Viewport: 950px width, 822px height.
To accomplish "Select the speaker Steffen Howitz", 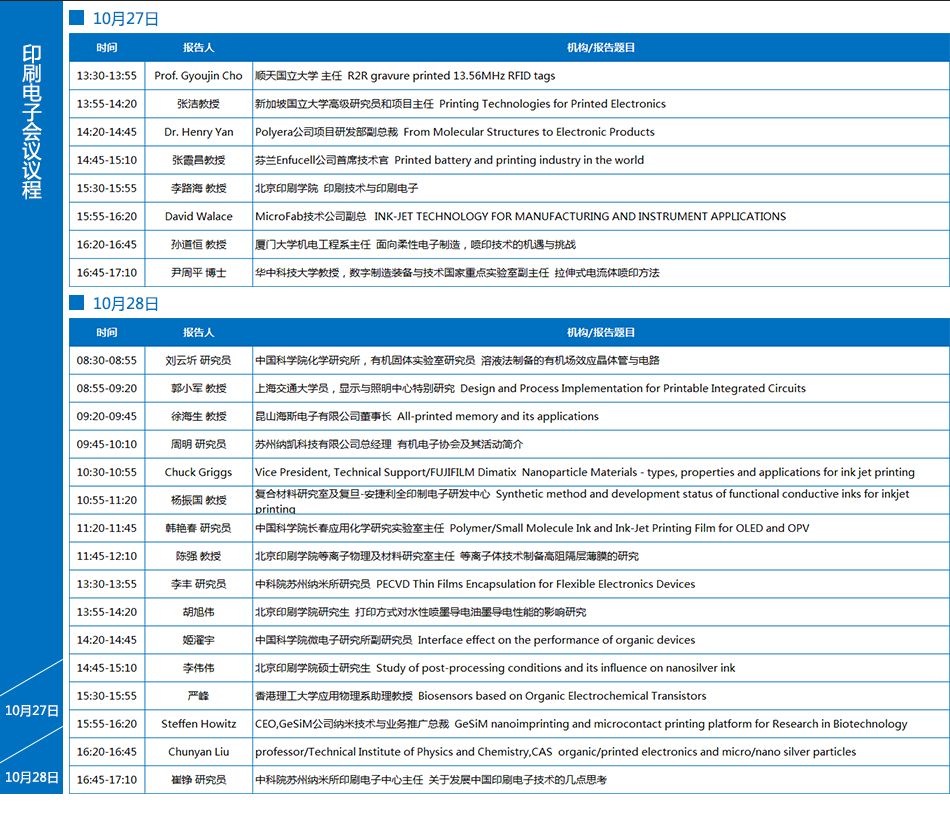I will click(198, 724).
